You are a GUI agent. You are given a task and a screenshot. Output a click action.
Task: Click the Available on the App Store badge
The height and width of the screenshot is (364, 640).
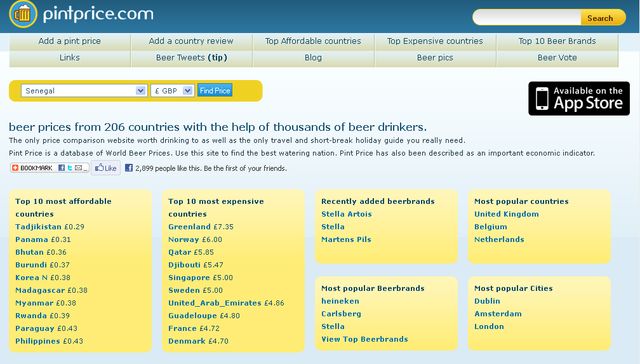pos(579,98)
